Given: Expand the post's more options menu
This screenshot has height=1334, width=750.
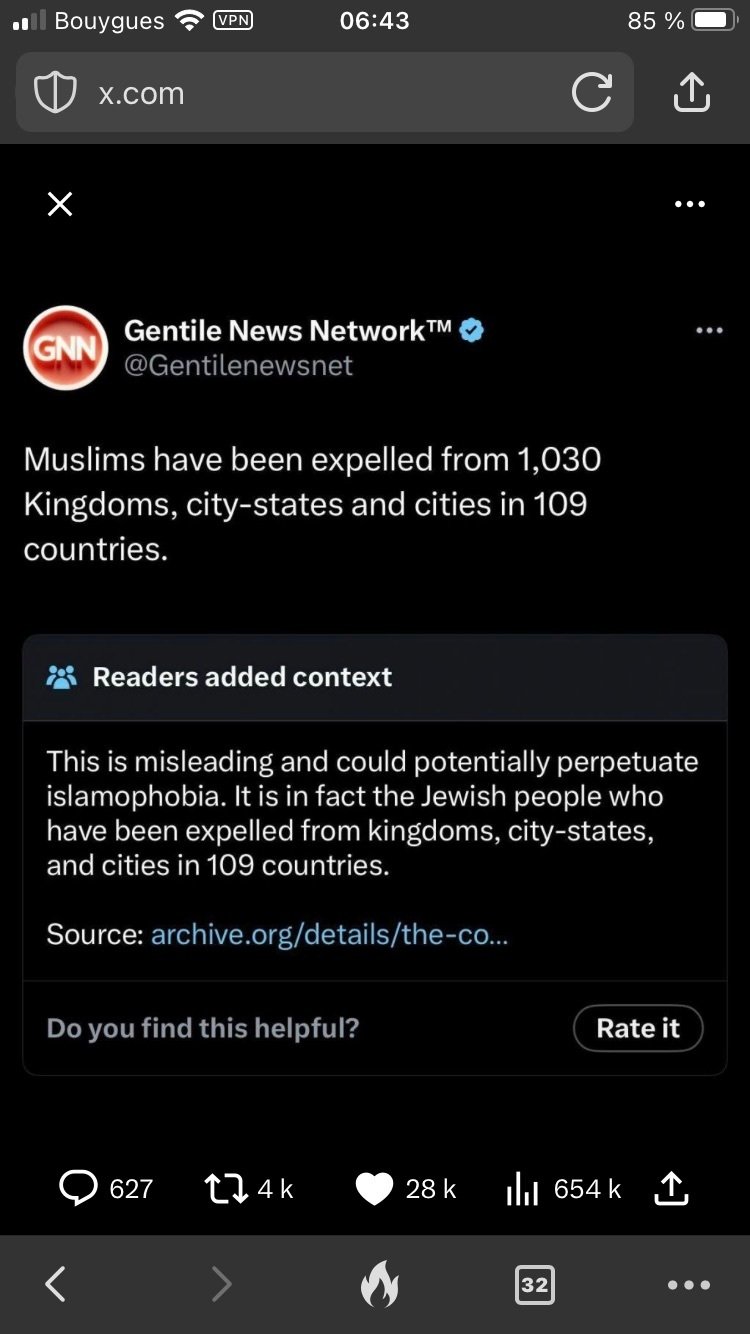Looking at the screenshot, I should tap(709, 331).
